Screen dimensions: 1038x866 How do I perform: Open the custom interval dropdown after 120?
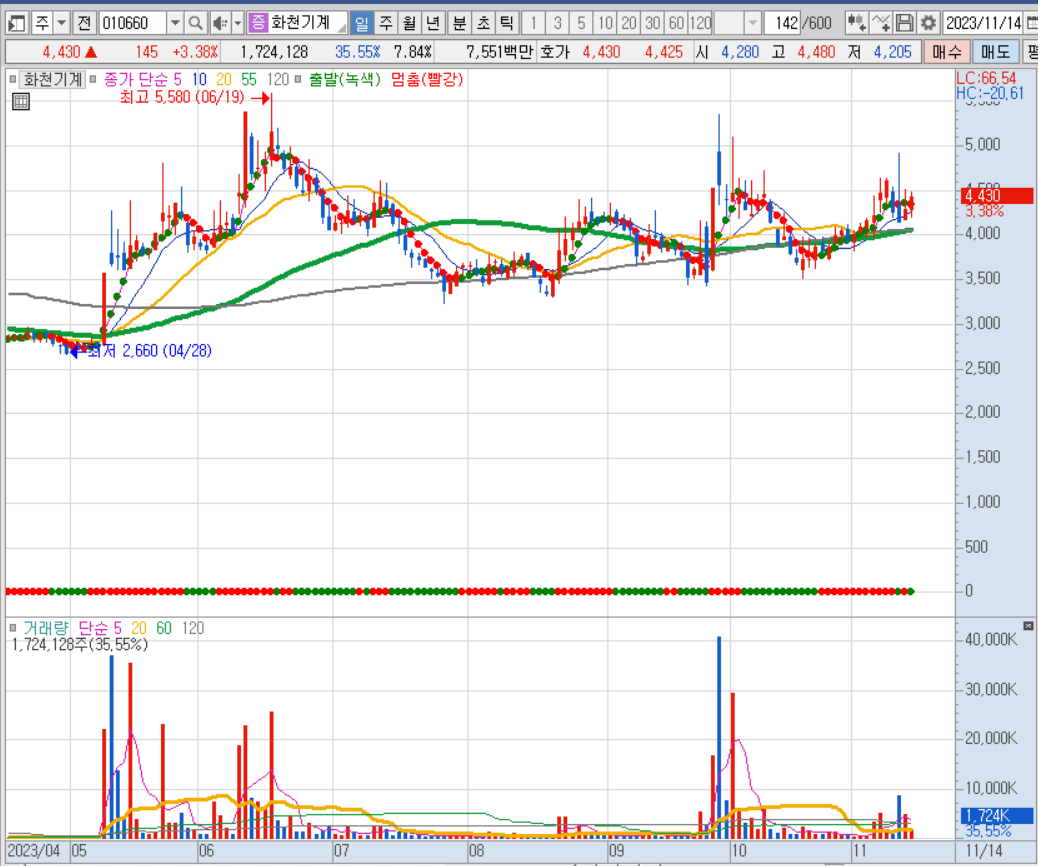point(753,24)
